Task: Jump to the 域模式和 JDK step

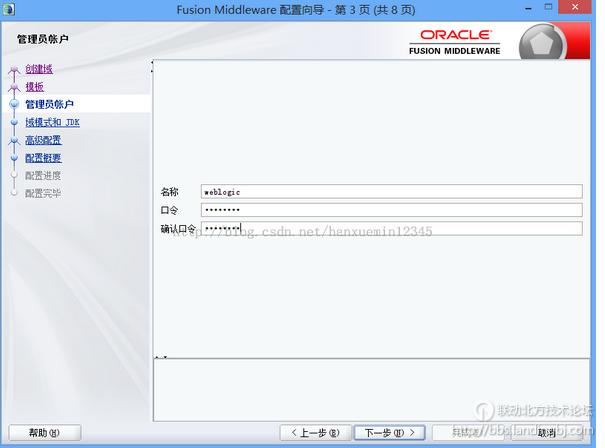Action: (52, 122)
